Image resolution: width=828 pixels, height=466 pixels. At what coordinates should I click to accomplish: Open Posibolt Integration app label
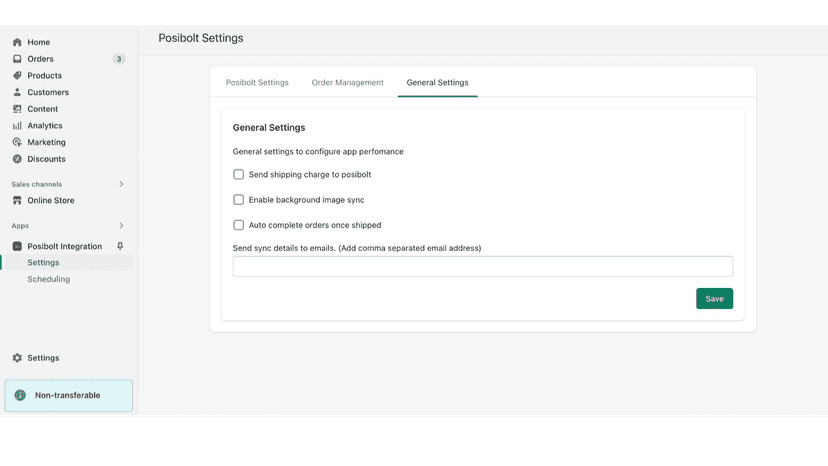[x=64, y=246]
